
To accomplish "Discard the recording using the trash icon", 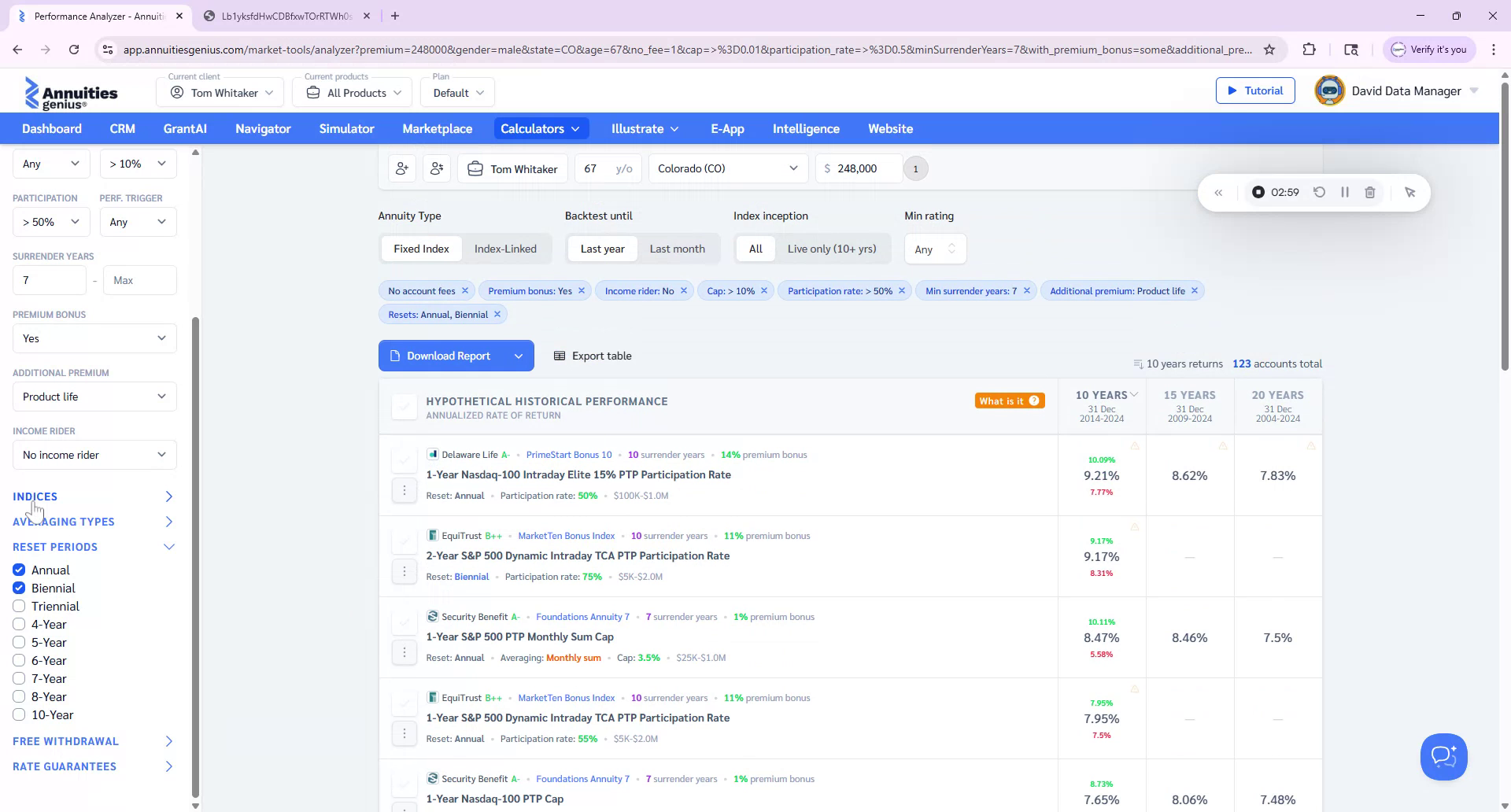I will (1370, 192).
